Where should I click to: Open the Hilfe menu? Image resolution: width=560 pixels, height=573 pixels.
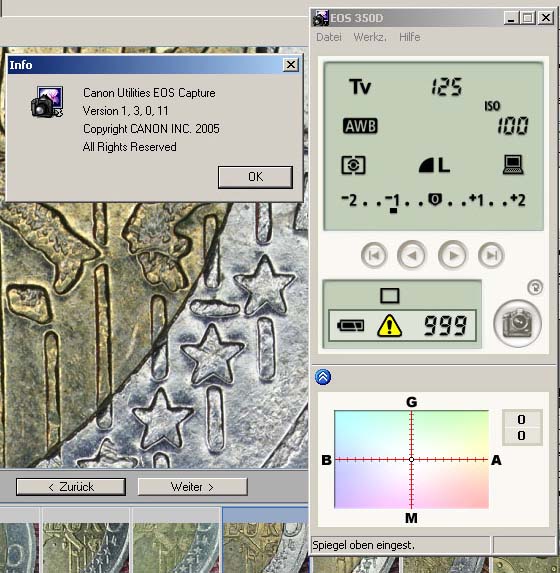click(x=409, y=37)
